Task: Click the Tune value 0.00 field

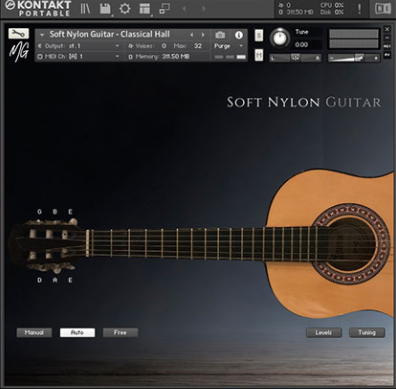Action: click(x=302, y=45)
